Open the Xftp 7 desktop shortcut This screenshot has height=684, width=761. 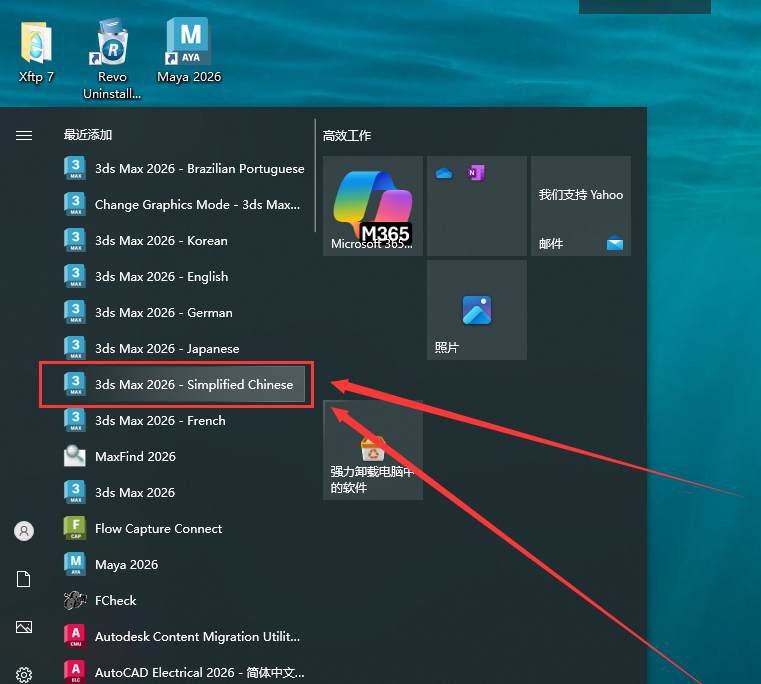point(36,51)
